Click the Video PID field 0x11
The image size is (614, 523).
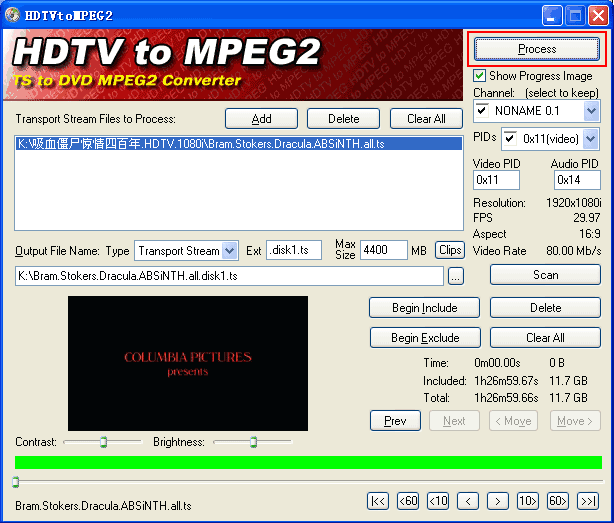pos(496,180)
